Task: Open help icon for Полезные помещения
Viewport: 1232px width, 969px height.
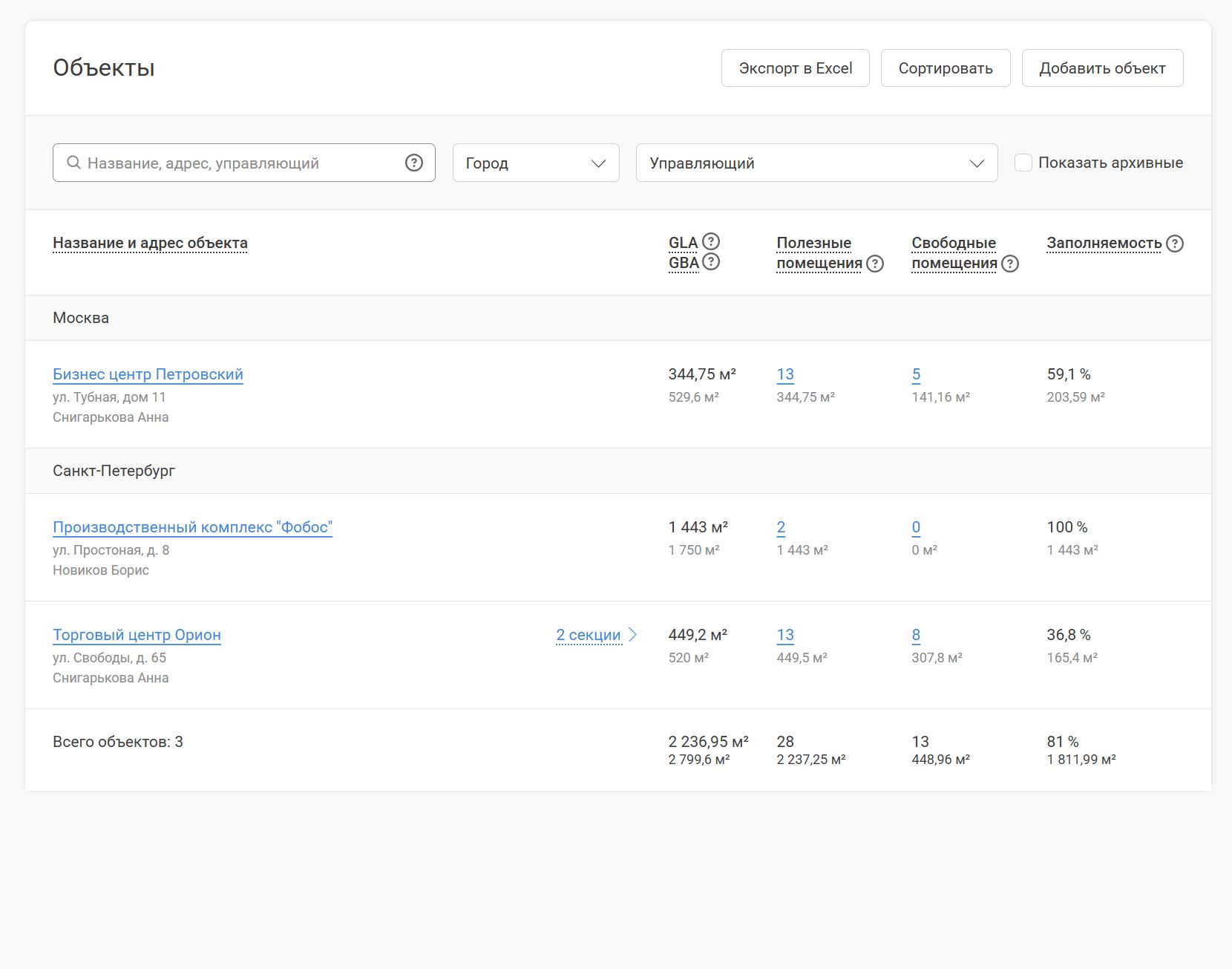Action: 875,264
